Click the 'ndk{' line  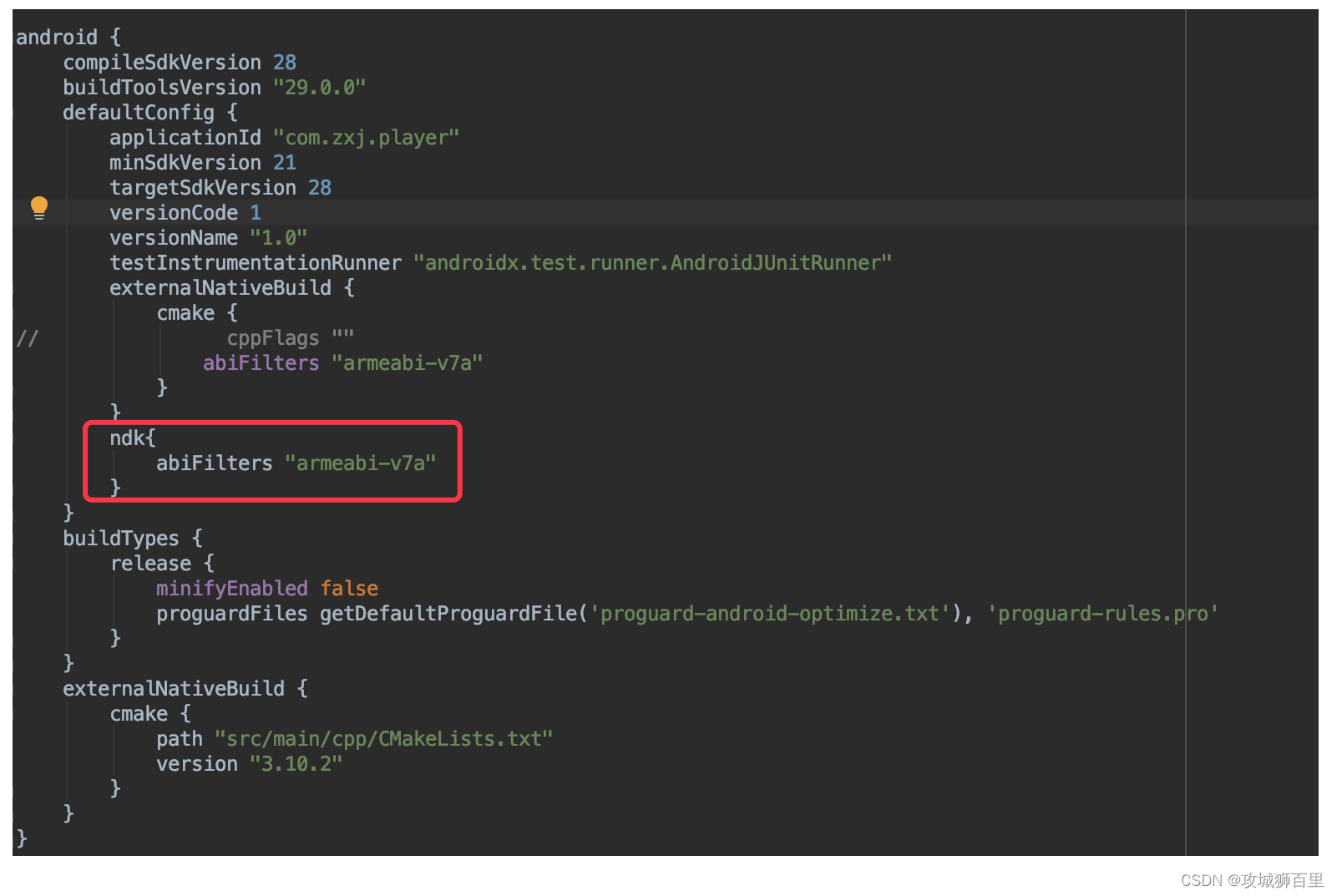tap(133, 438)
